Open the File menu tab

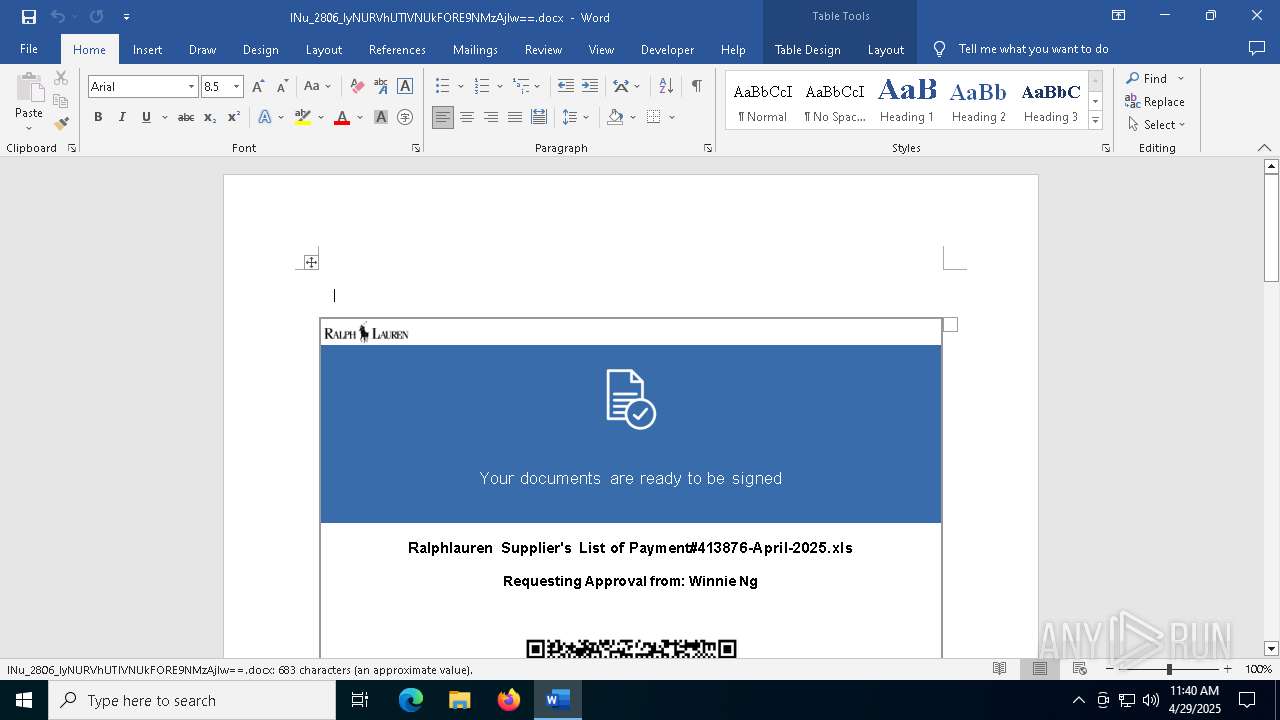click(x=29, y=49)
